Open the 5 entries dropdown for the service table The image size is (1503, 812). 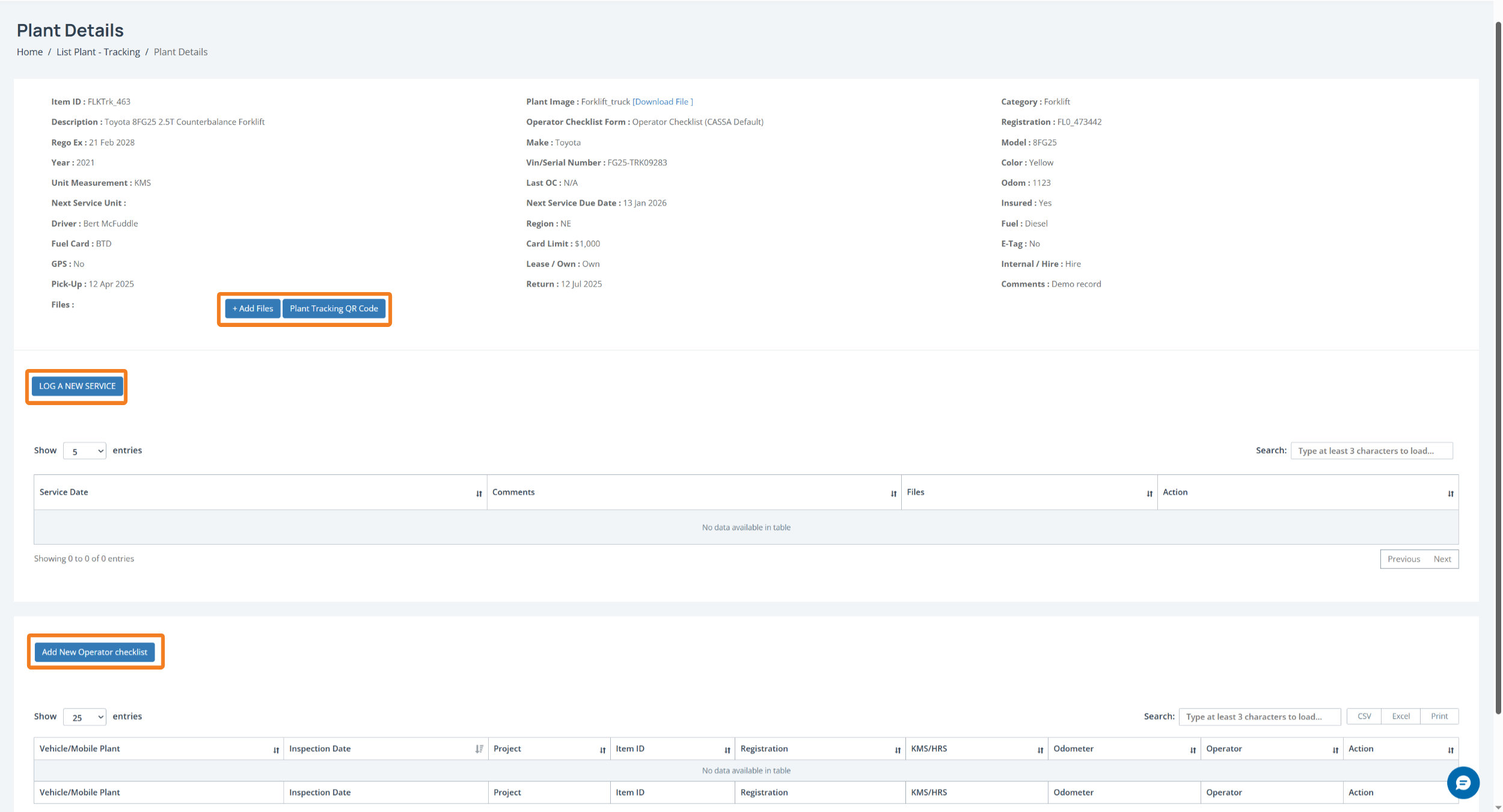click(85, 451)
